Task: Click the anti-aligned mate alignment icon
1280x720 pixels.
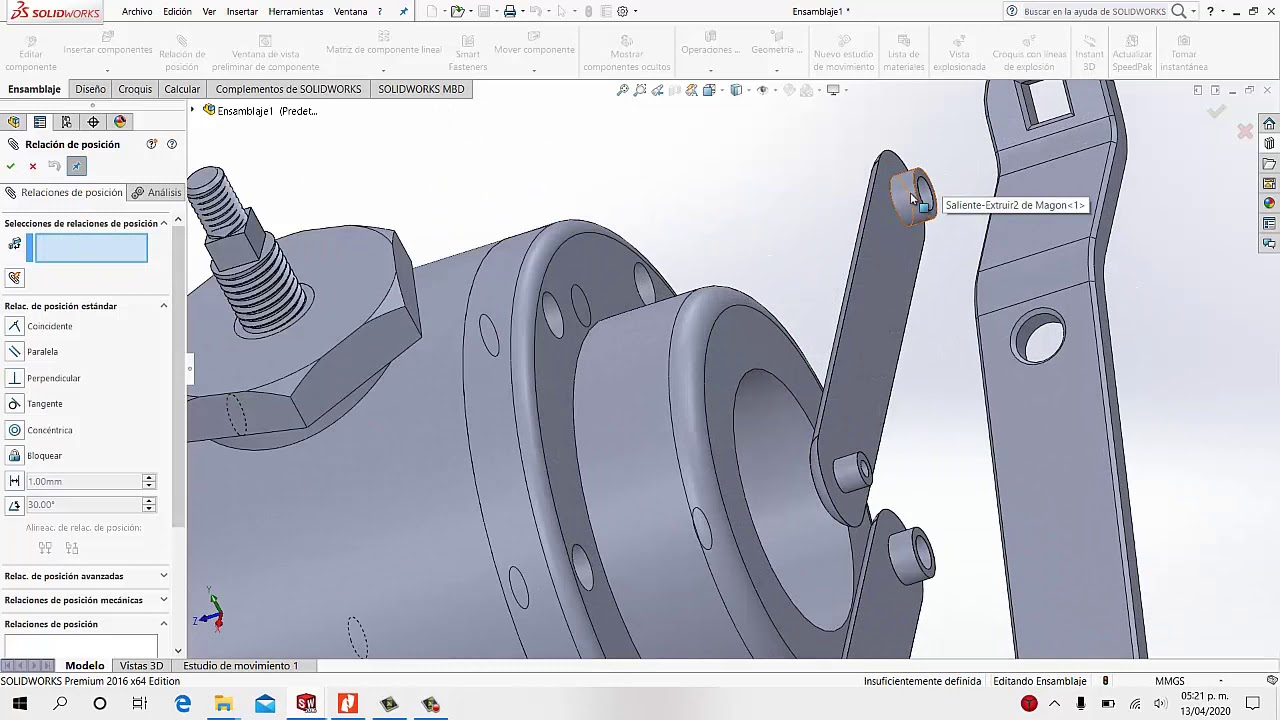Action: coord(72,548)
